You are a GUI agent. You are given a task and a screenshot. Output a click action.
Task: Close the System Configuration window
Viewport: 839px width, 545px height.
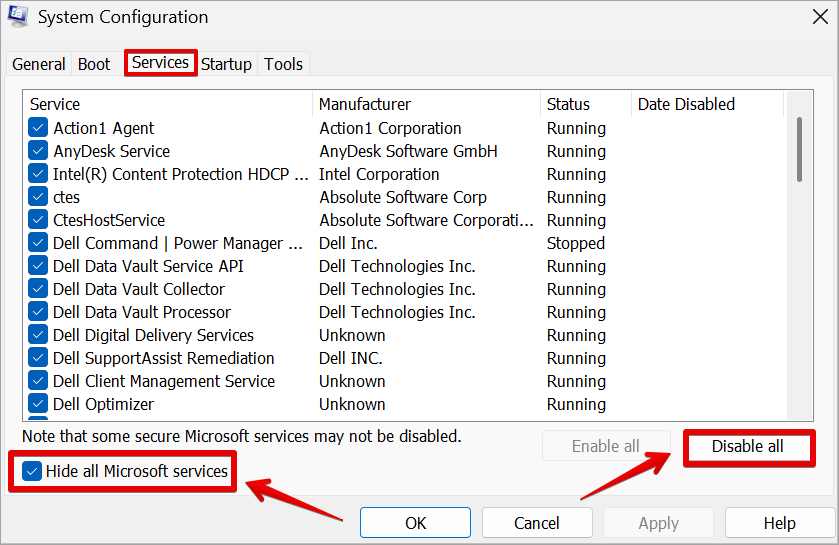819,17
